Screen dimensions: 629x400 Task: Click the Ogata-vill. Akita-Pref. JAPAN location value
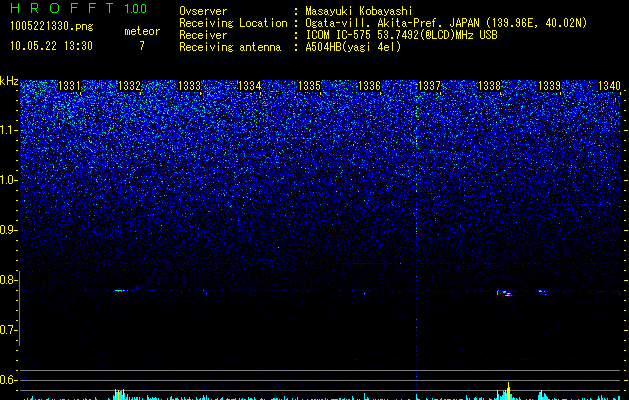[446, 23]
